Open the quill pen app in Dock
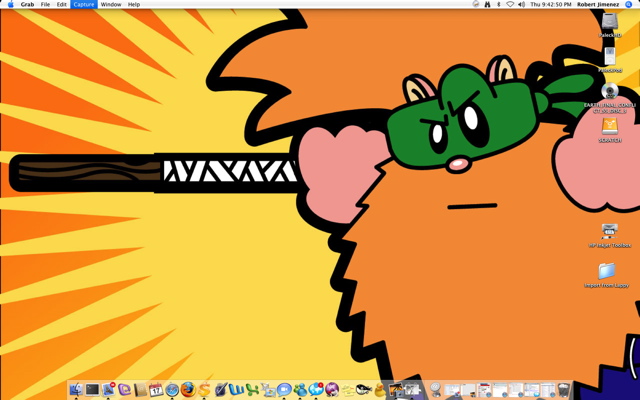640x400 pixels. click(x=221, y=390)
